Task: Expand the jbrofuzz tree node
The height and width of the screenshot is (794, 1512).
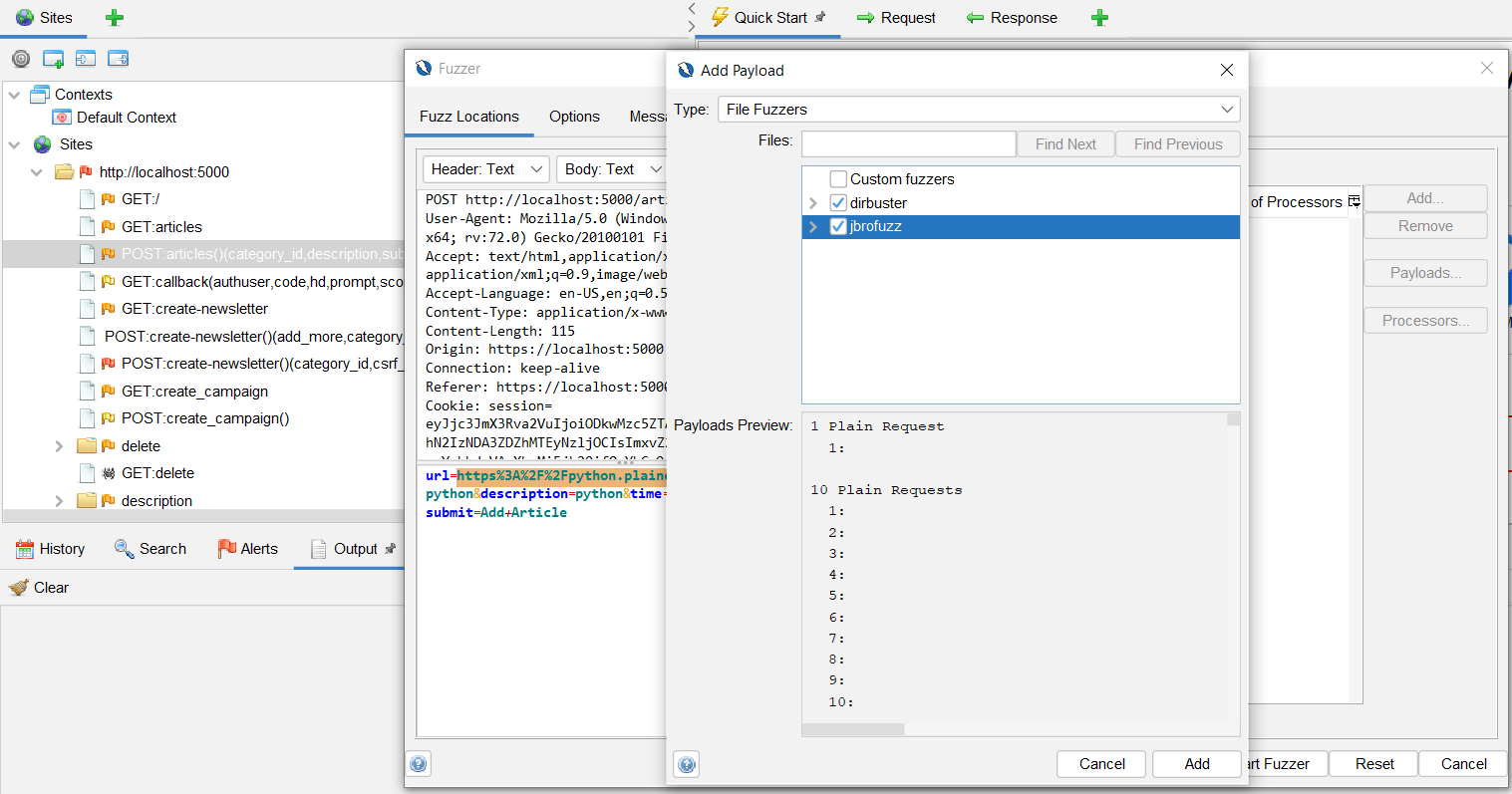Action: coord(814,226)
